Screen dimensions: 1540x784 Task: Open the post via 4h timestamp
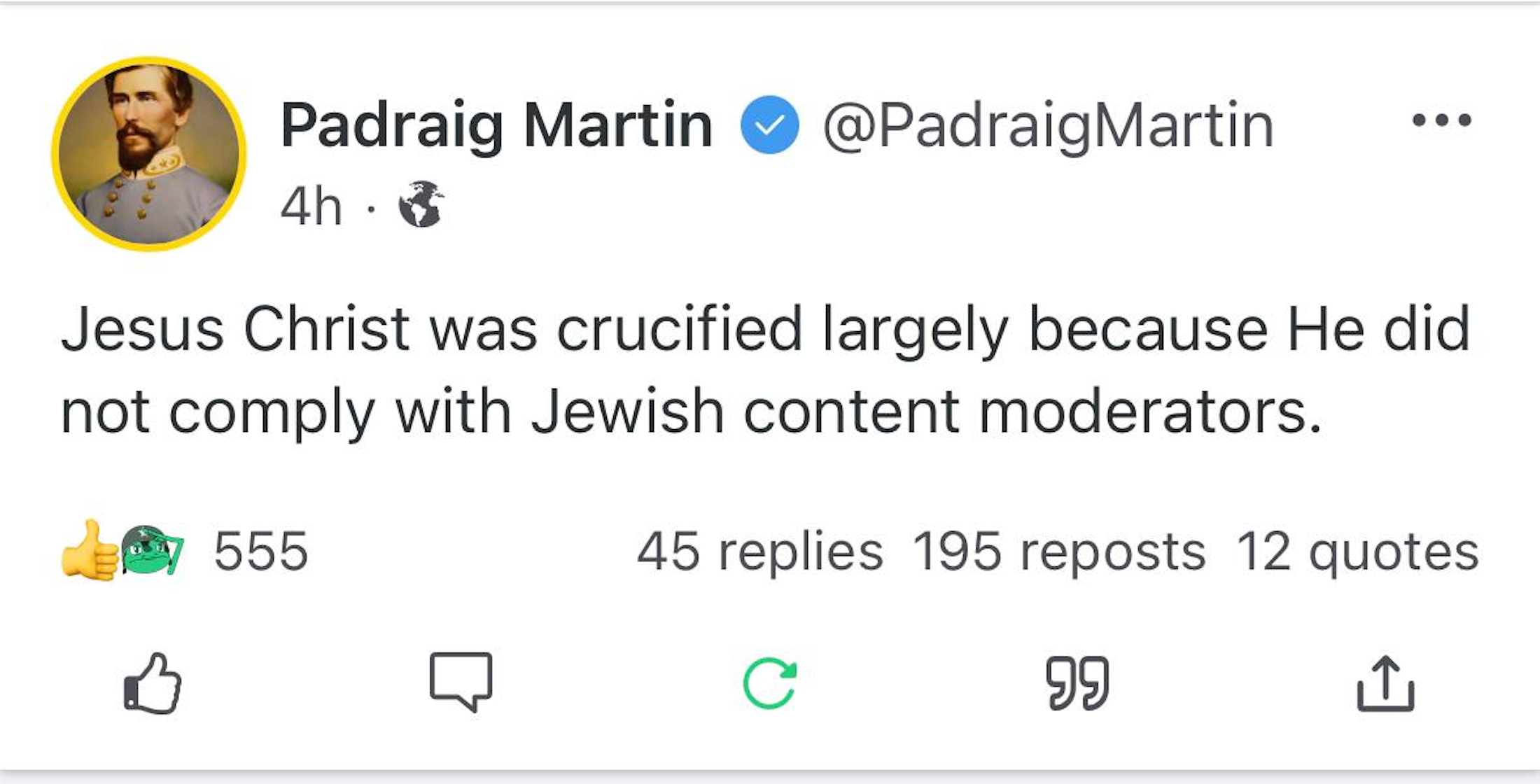pyautogui.click(x=311, y=206)
